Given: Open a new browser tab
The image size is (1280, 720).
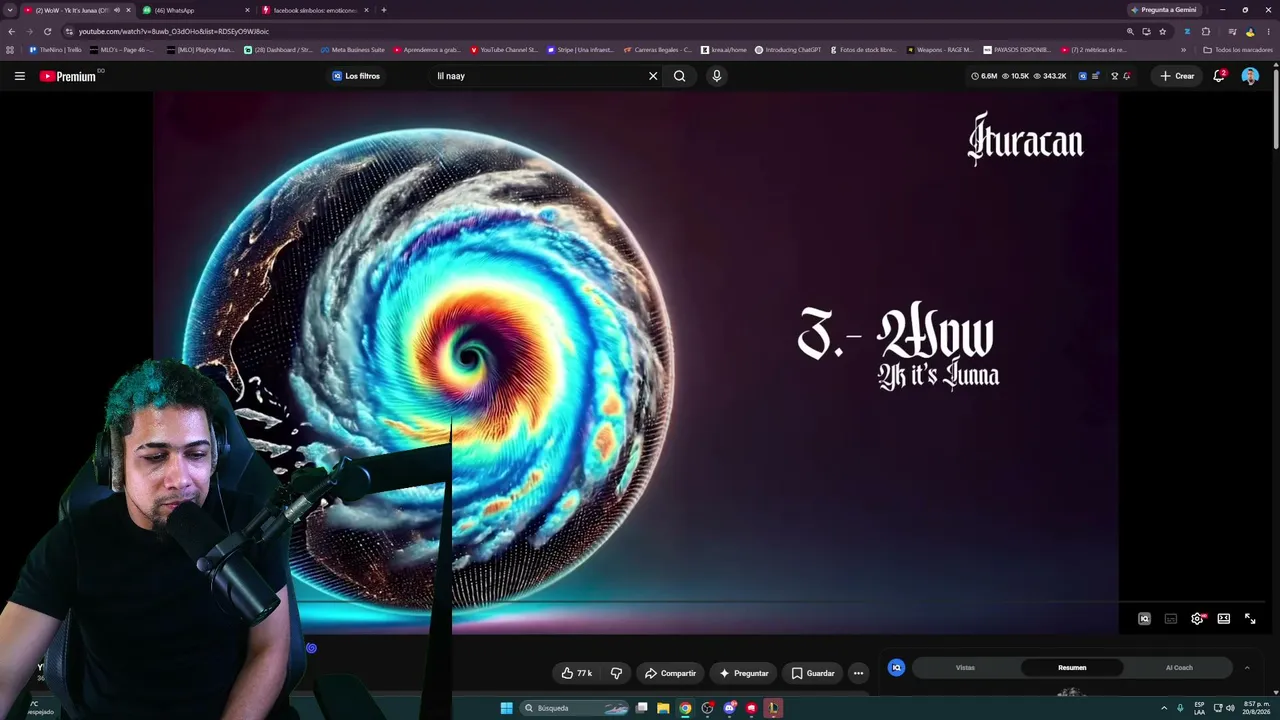Looking at the screenshot, I should point(384,10).
